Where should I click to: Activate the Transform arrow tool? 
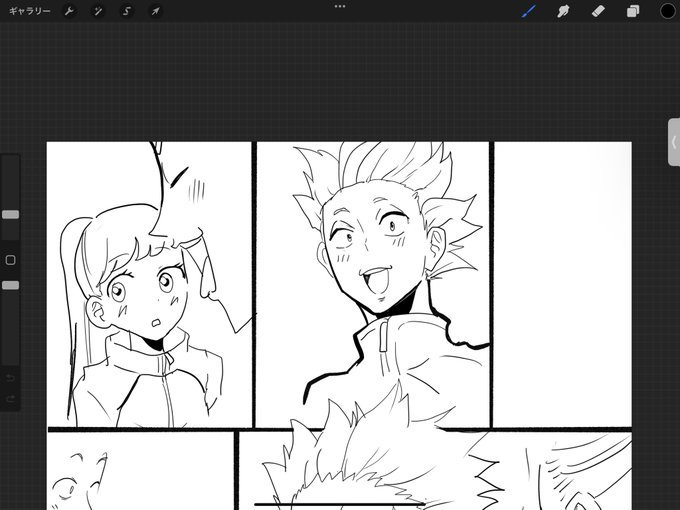[155, 11]
